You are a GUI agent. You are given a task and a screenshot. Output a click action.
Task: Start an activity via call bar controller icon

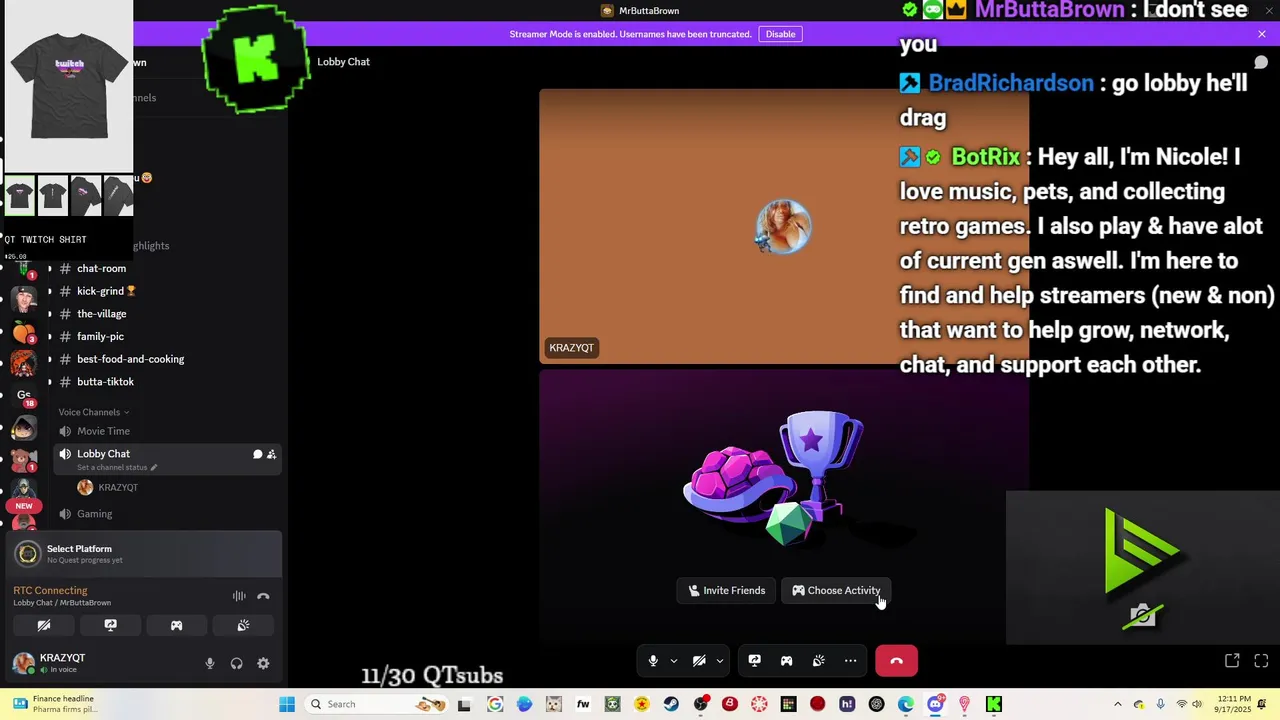point(787,661)
